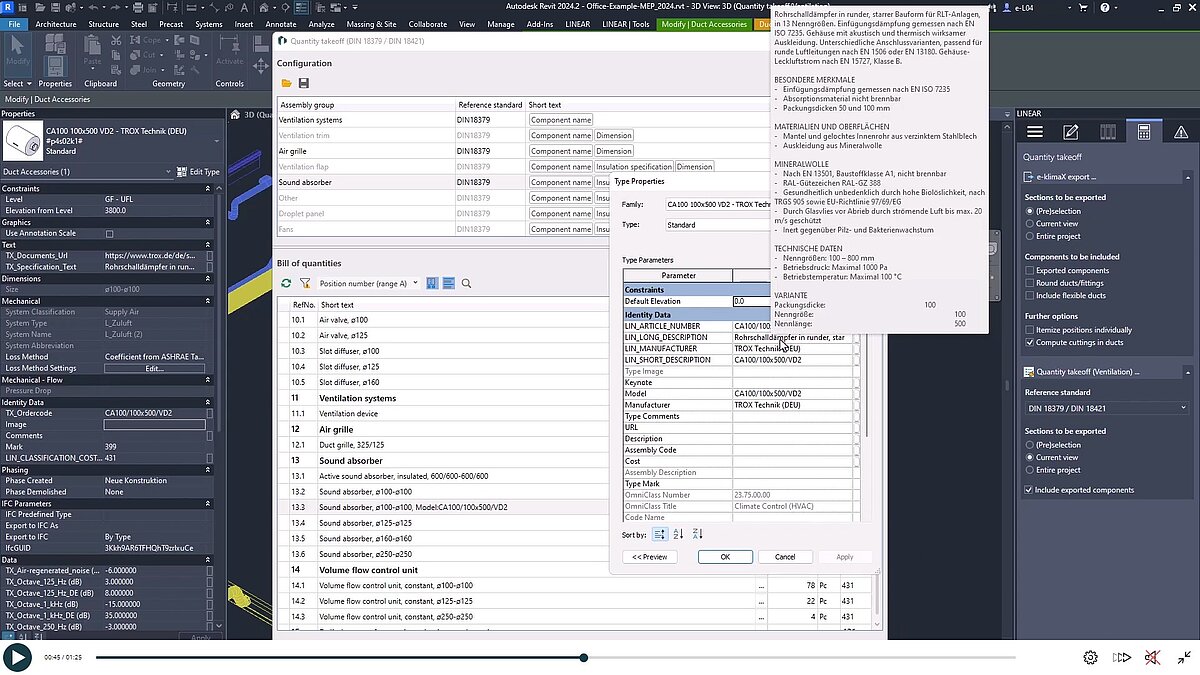Unmute the video player audio
The image size is (1200, 675).
coord(1153,657)
